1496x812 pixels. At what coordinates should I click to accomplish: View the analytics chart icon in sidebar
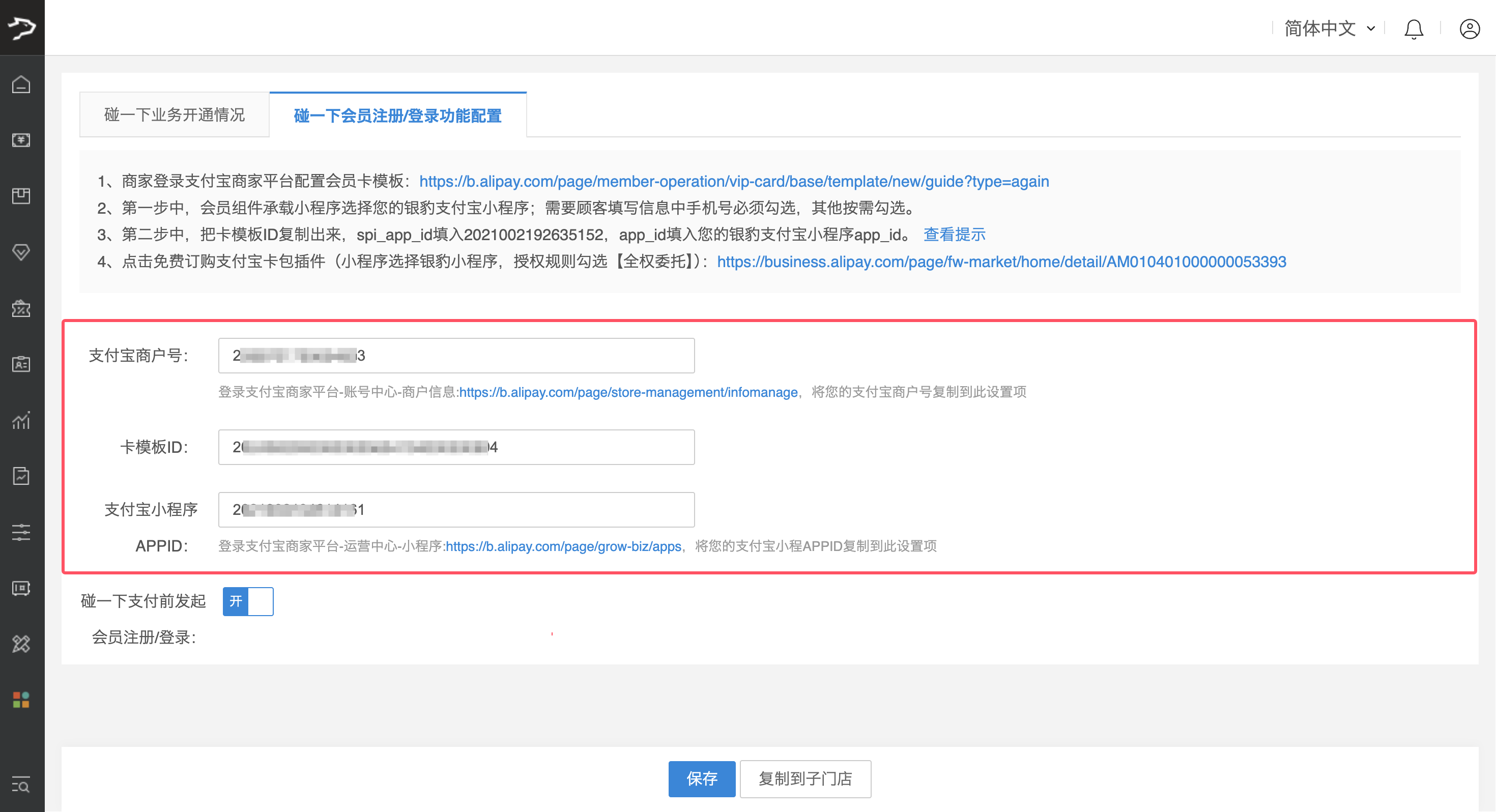(21, 421)
